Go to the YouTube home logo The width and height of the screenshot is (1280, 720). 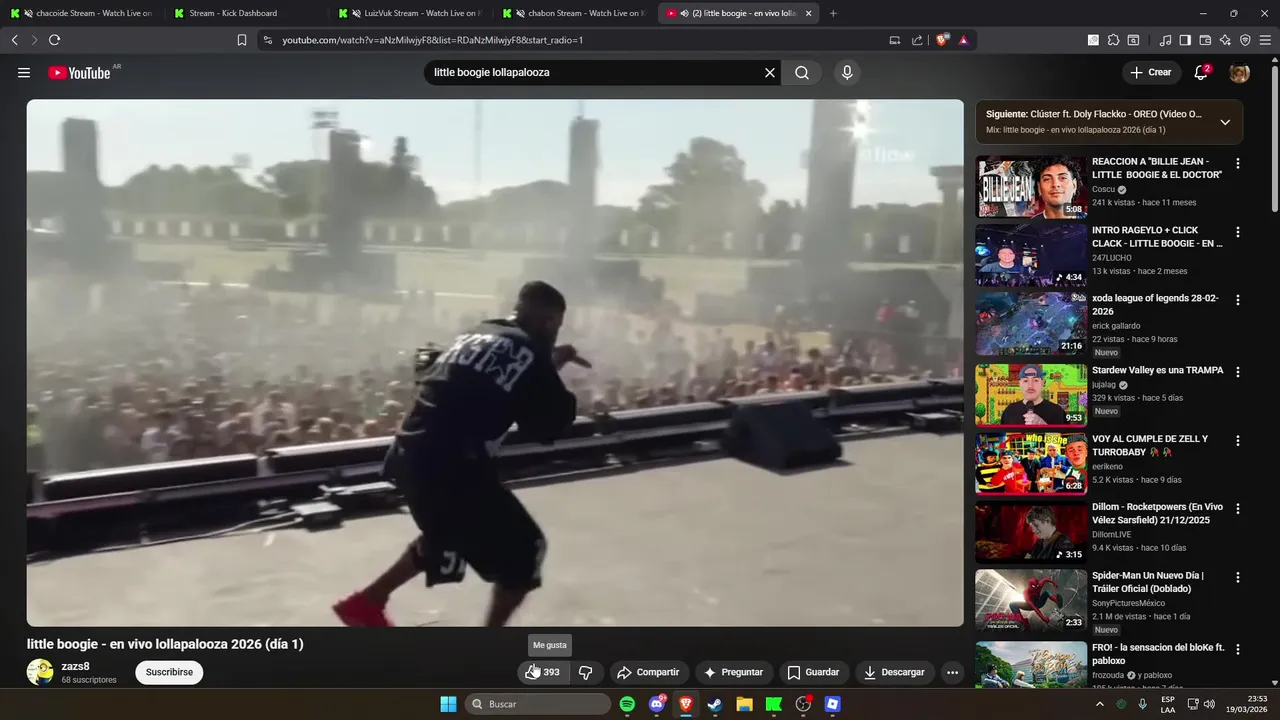click(x=79, y=73)
